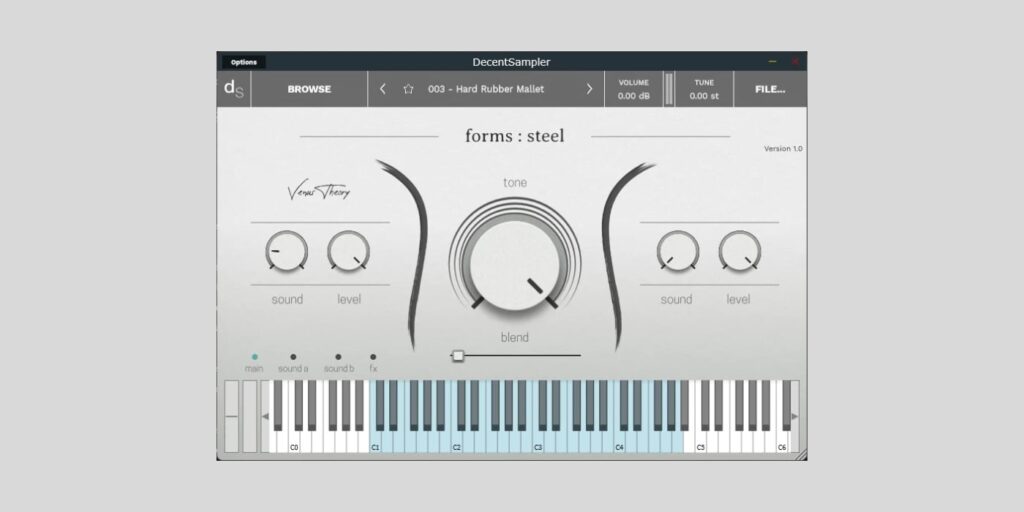This screenshot has height=512, width=1024.
Task: Shift keyboard right with the arrow
Action: click(x=795, y=416)
